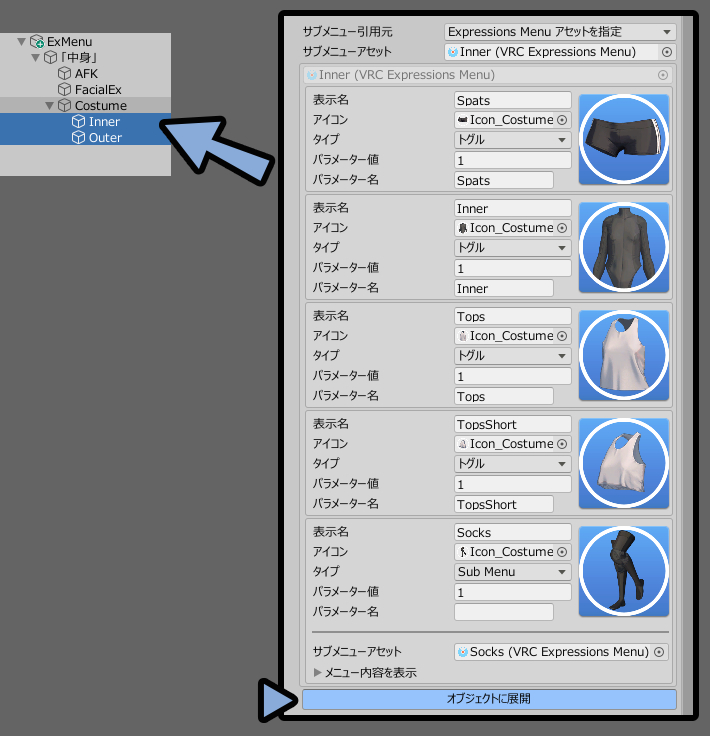Edit the TopsShort 表示名 field
Viewport: 710px width, 736px height.
pyautogui.click(x=512, y=424)
